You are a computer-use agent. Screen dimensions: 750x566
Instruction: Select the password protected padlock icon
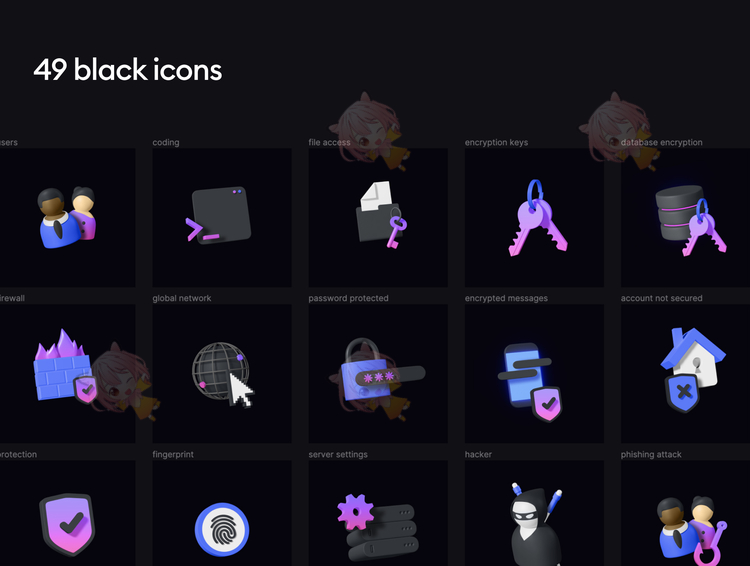[x=382, y=369]
